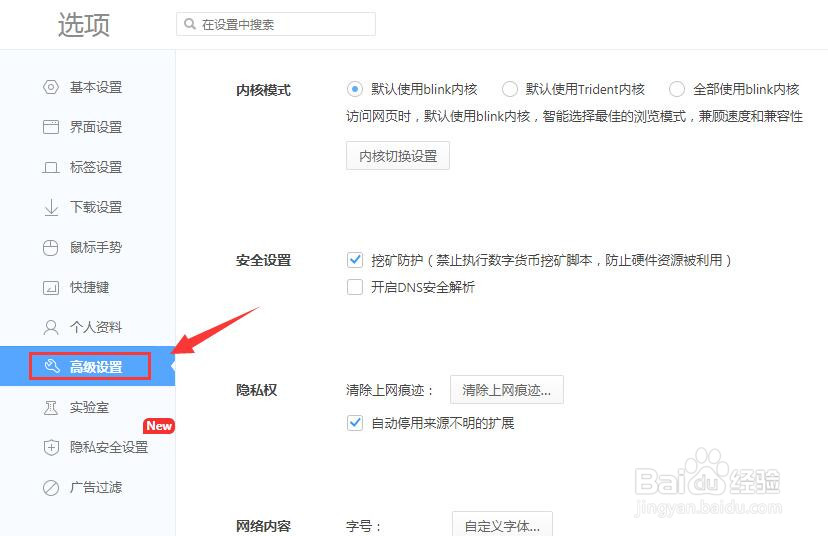The width and height of the screenshot is (828, 536).
Task: Open 隐私安全设置 section
Action: pos(88,448)
